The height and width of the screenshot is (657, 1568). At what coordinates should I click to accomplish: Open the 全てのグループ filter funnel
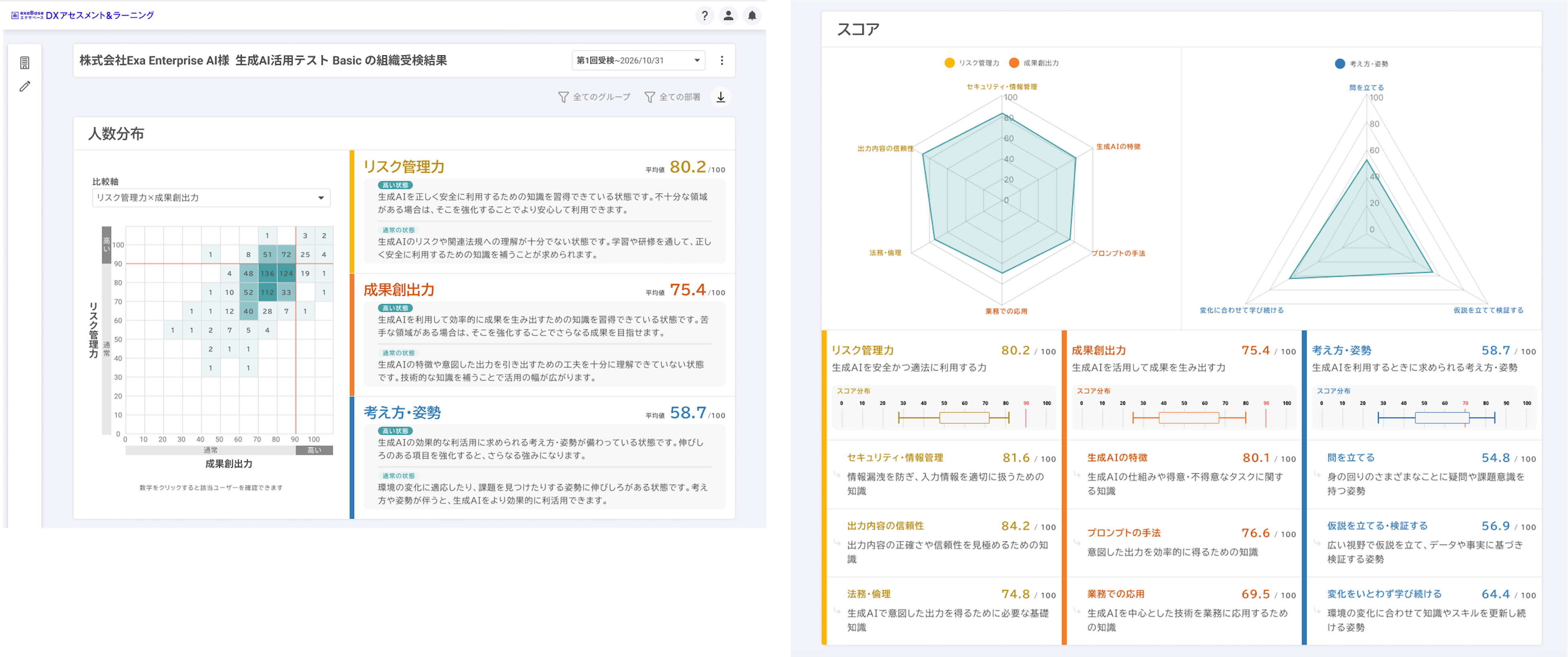pyautogui.click(x=594, y=97)
